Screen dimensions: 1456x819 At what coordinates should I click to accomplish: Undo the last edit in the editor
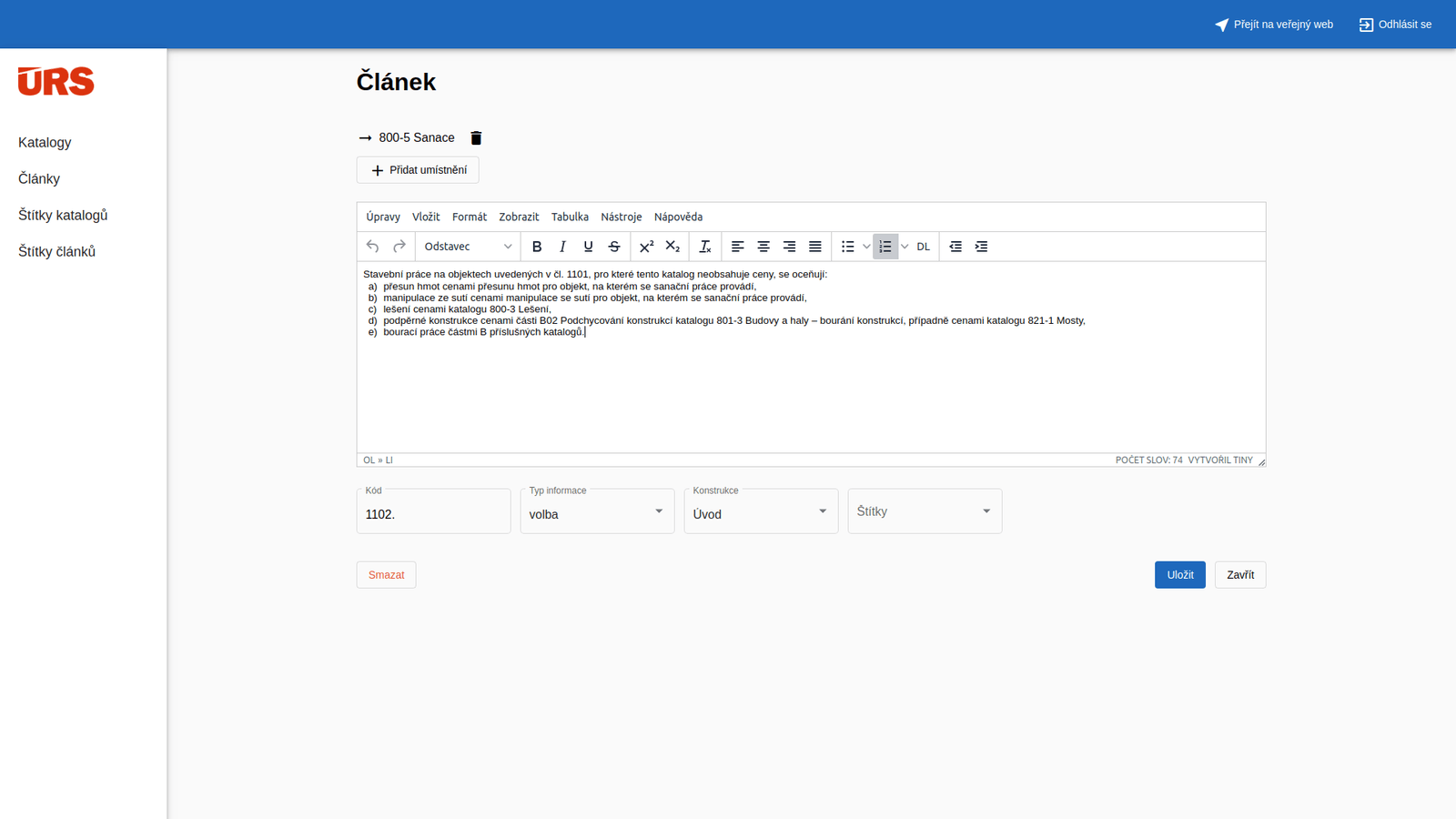click(x=372, y=247)
